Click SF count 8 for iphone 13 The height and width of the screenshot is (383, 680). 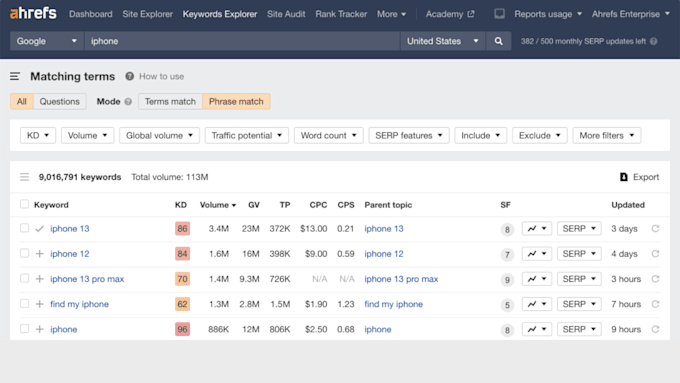point(507,229)
